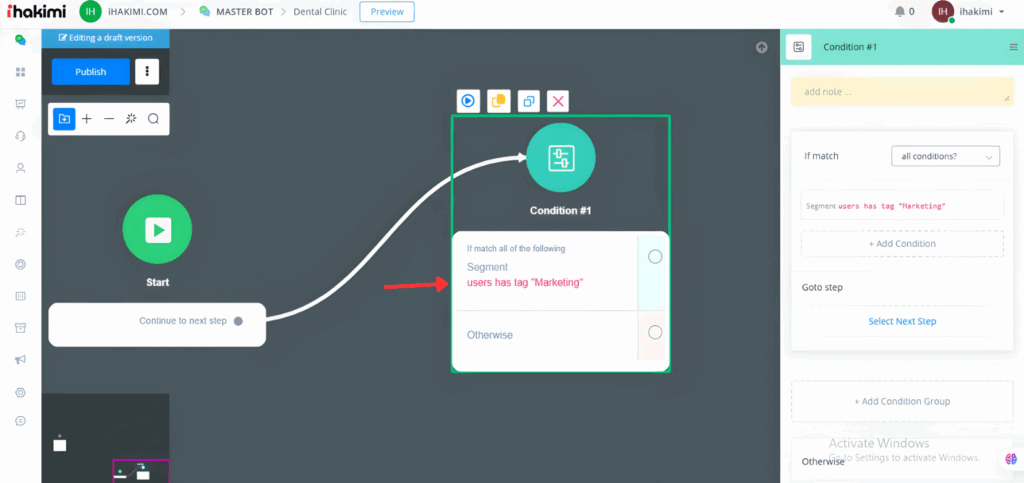This screenshot has height=483, width=1024.
Task: Open the hamburger menu in Condition panel header
Action: [1013, 47]
